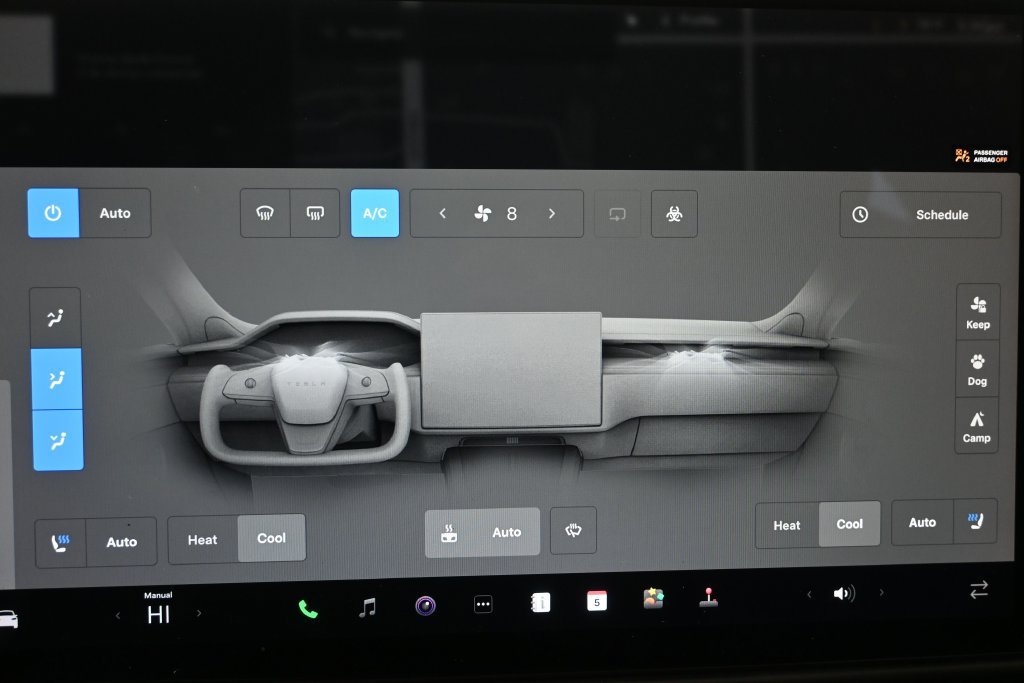Tap the HI temperature display
This screenshot has width=1024, height=683.
click(x=158, y=614)
